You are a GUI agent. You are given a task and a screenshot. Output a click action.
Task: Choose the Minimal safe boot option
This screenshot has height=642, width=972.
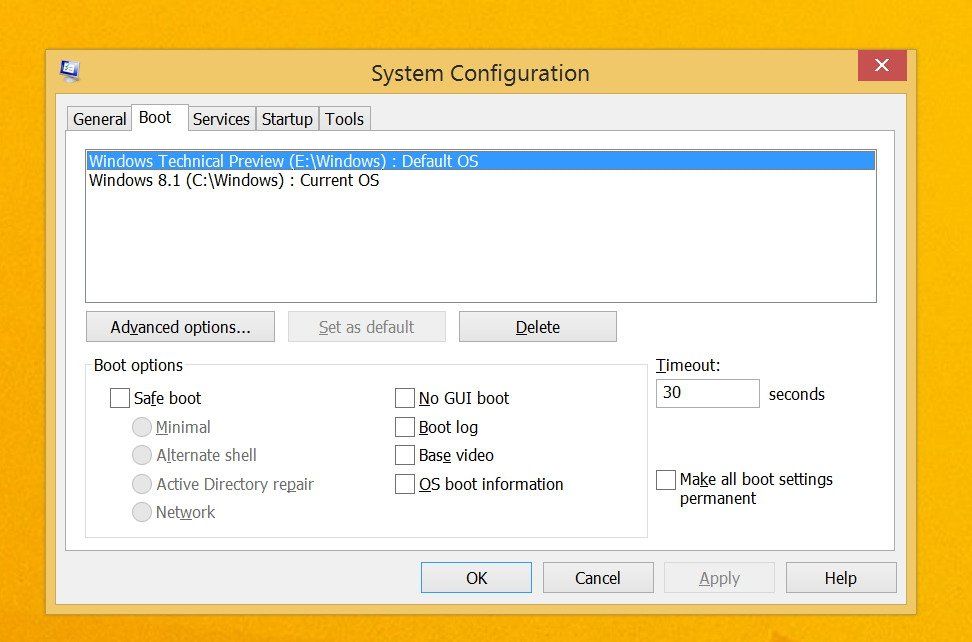[142, 427]
